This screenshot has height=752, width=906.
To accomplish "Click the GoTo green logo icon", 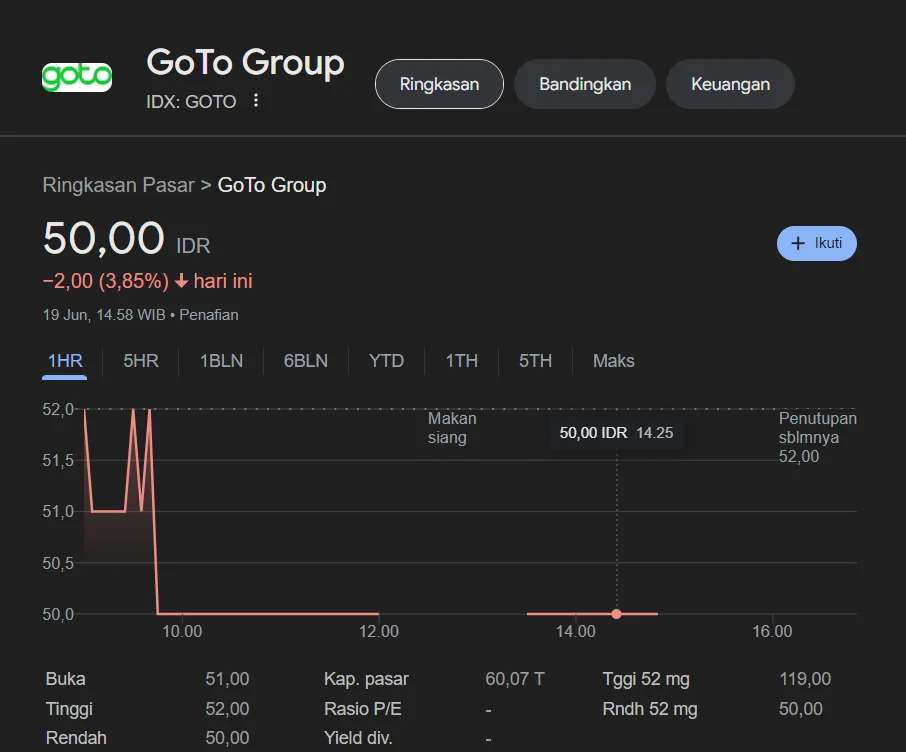I will click(77, 77).
